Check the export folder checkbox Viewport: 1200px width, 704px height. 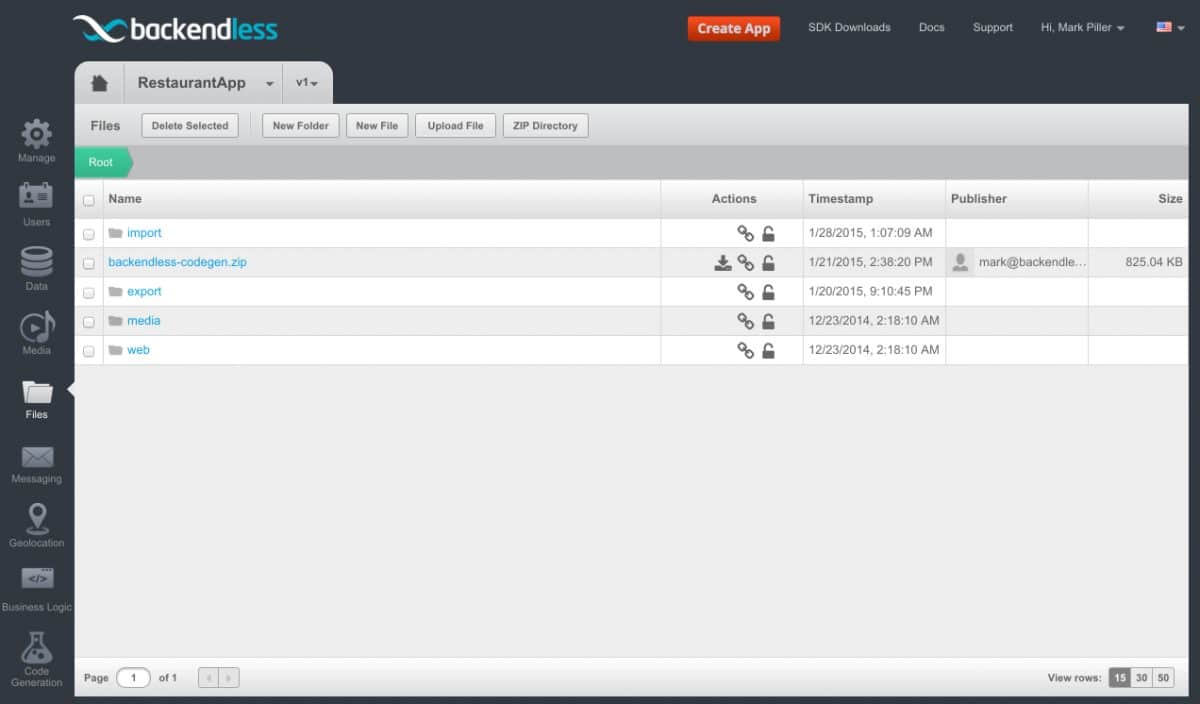89,293
